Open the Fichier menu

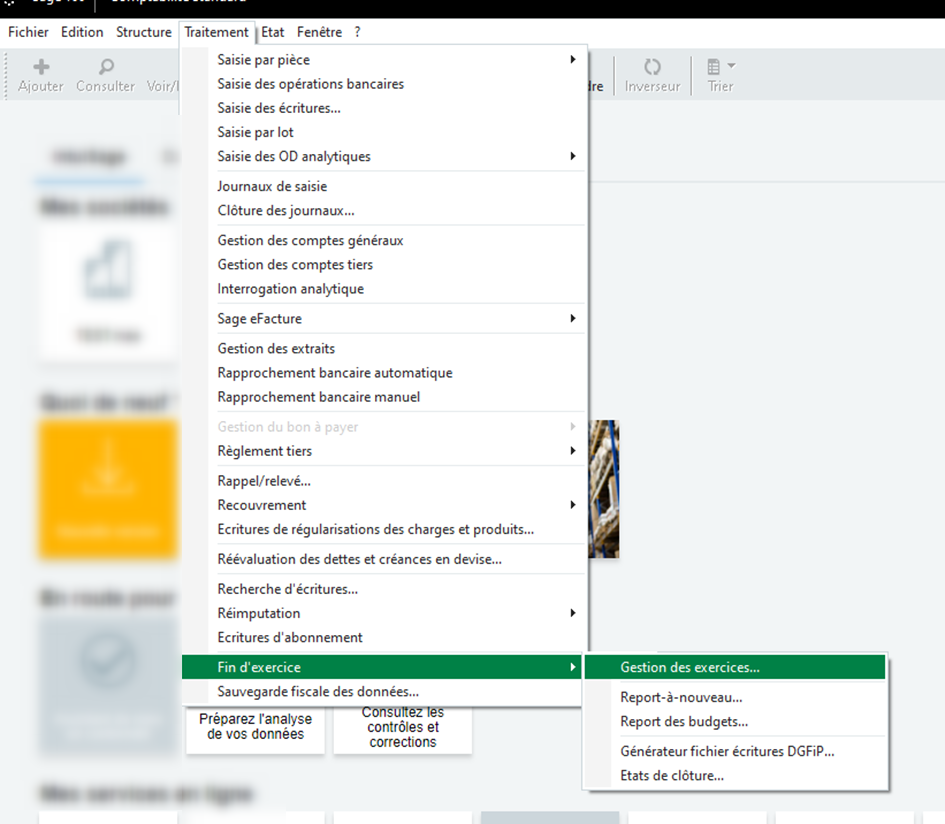(x=28, y=32)
